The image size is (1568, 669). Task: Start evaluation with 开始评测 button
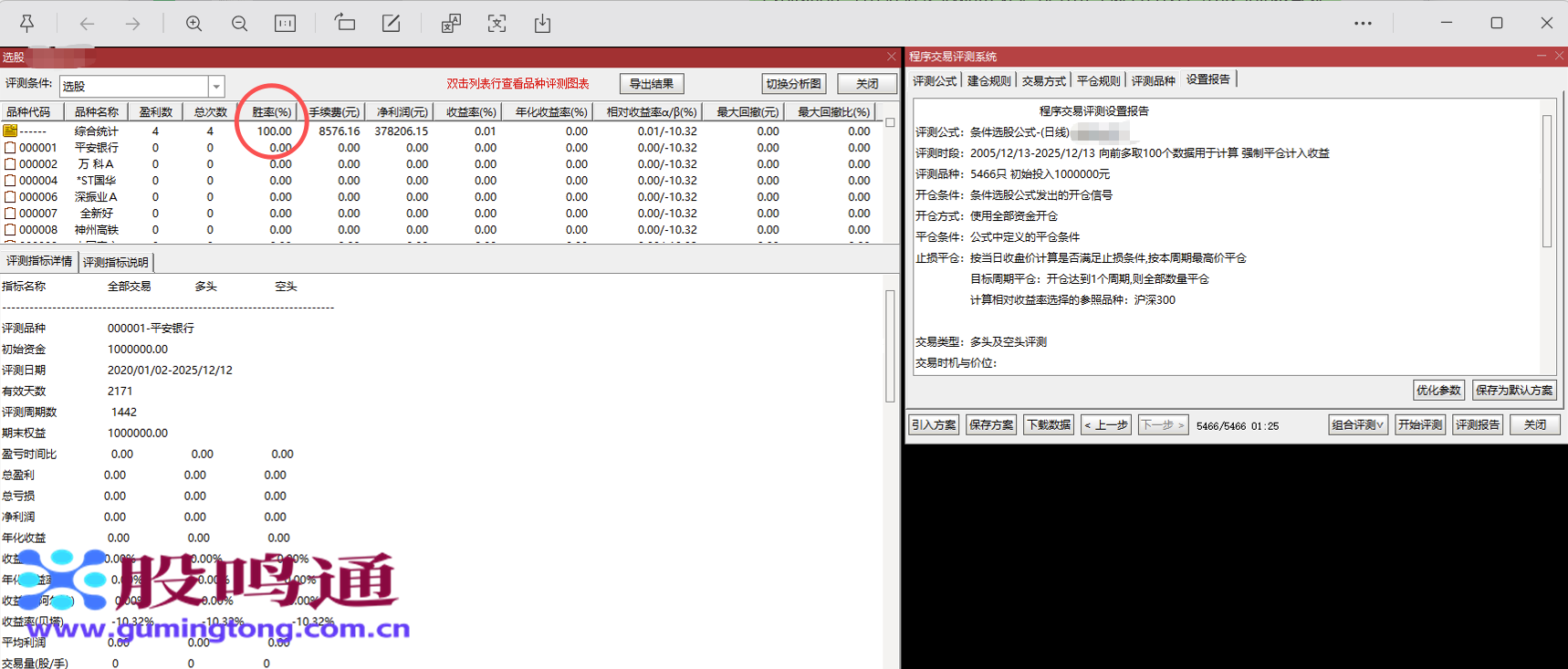click(x=1420, y=425)
